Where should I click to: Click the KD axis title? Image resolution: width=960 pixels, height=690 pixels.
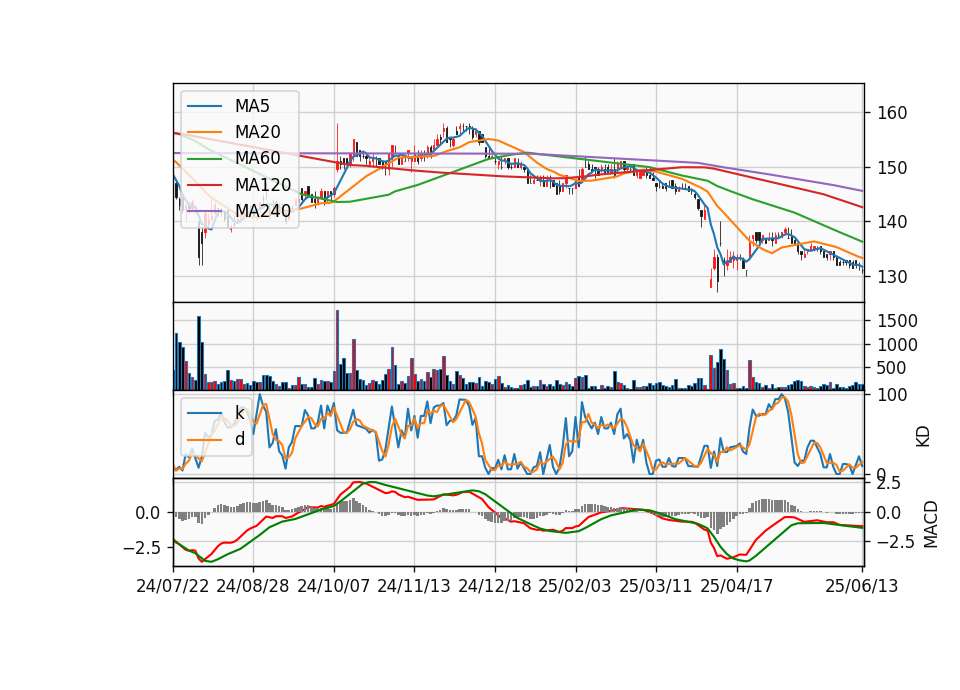pos(923,437)
